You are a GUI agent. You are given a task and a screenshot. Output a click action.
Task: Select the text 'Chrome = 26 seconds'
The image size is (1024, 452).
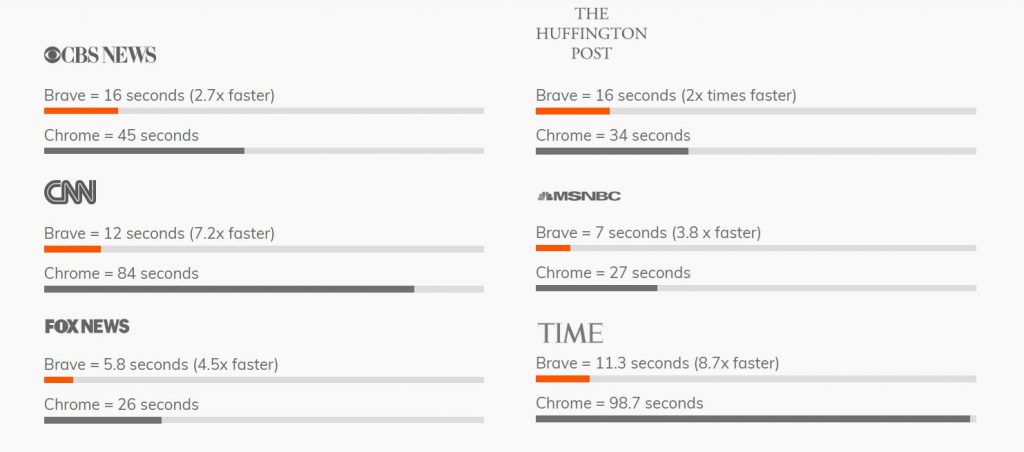121,404
